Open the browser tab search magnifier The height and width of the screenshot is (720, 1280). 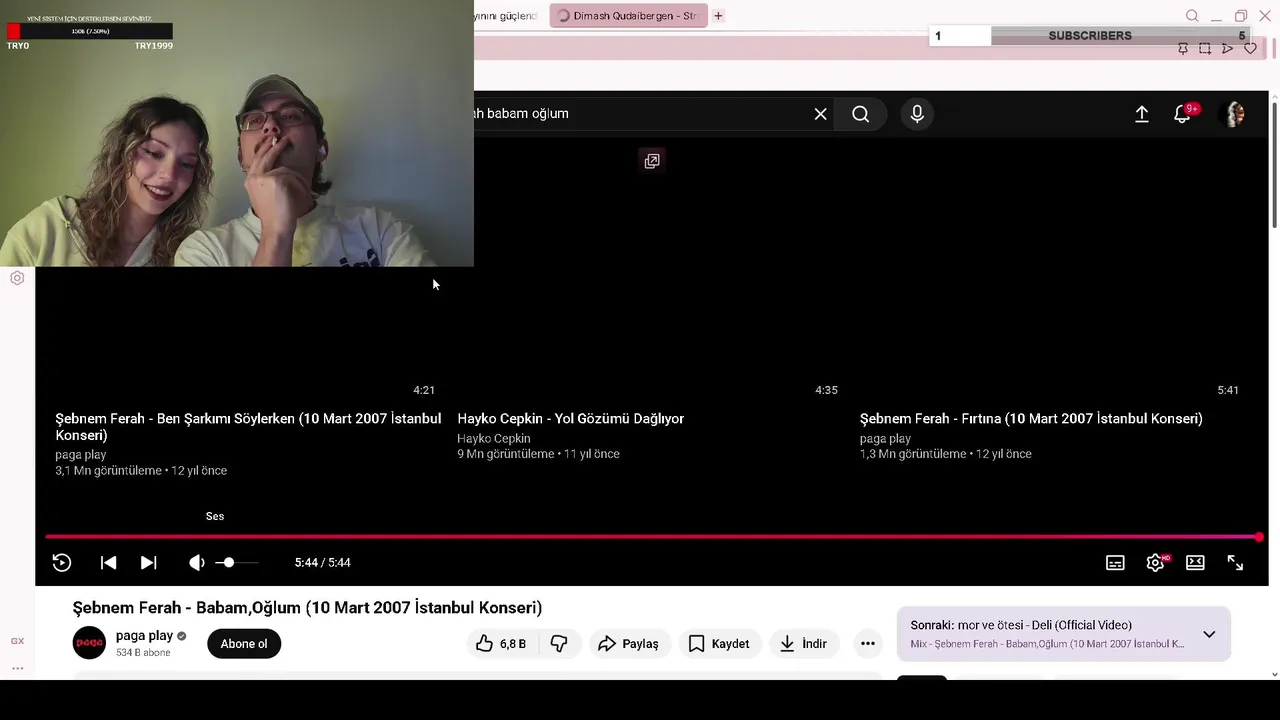(1192, 16)
